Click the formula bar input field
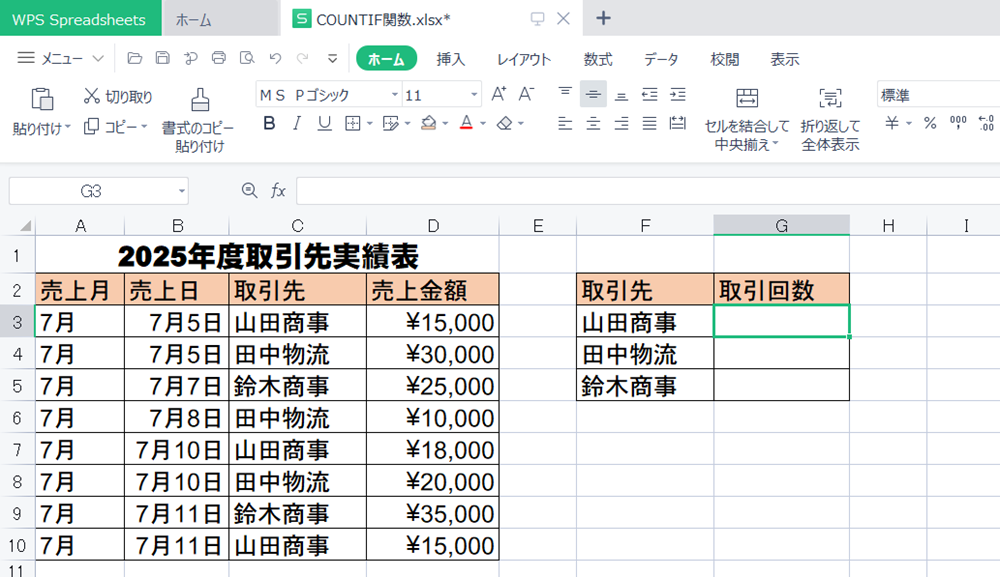The image size is (1000, 577). pos(648,191)
